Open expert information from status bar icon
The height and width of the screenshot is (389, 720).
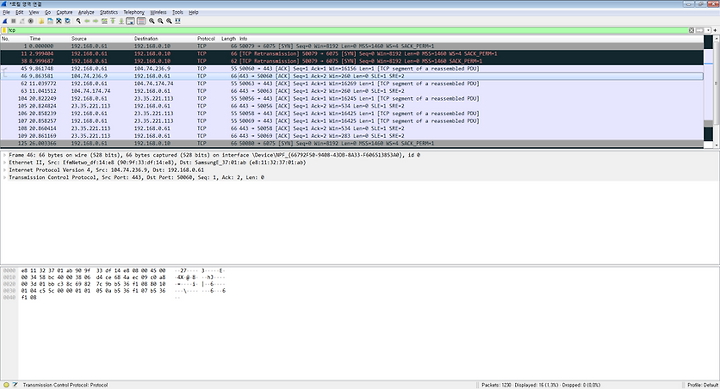6,385
